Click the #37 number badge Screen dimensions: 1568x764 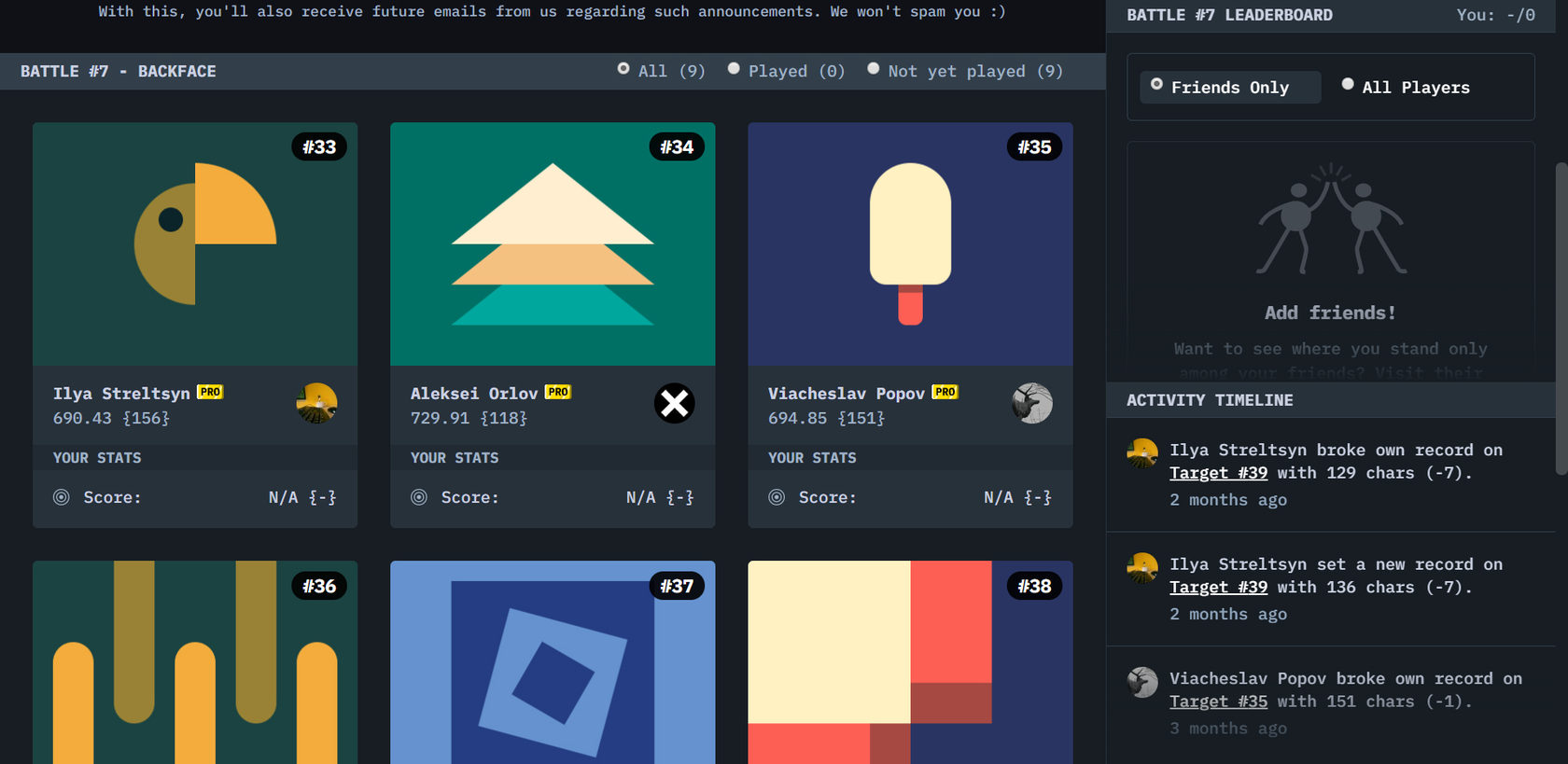click(677, 586)
